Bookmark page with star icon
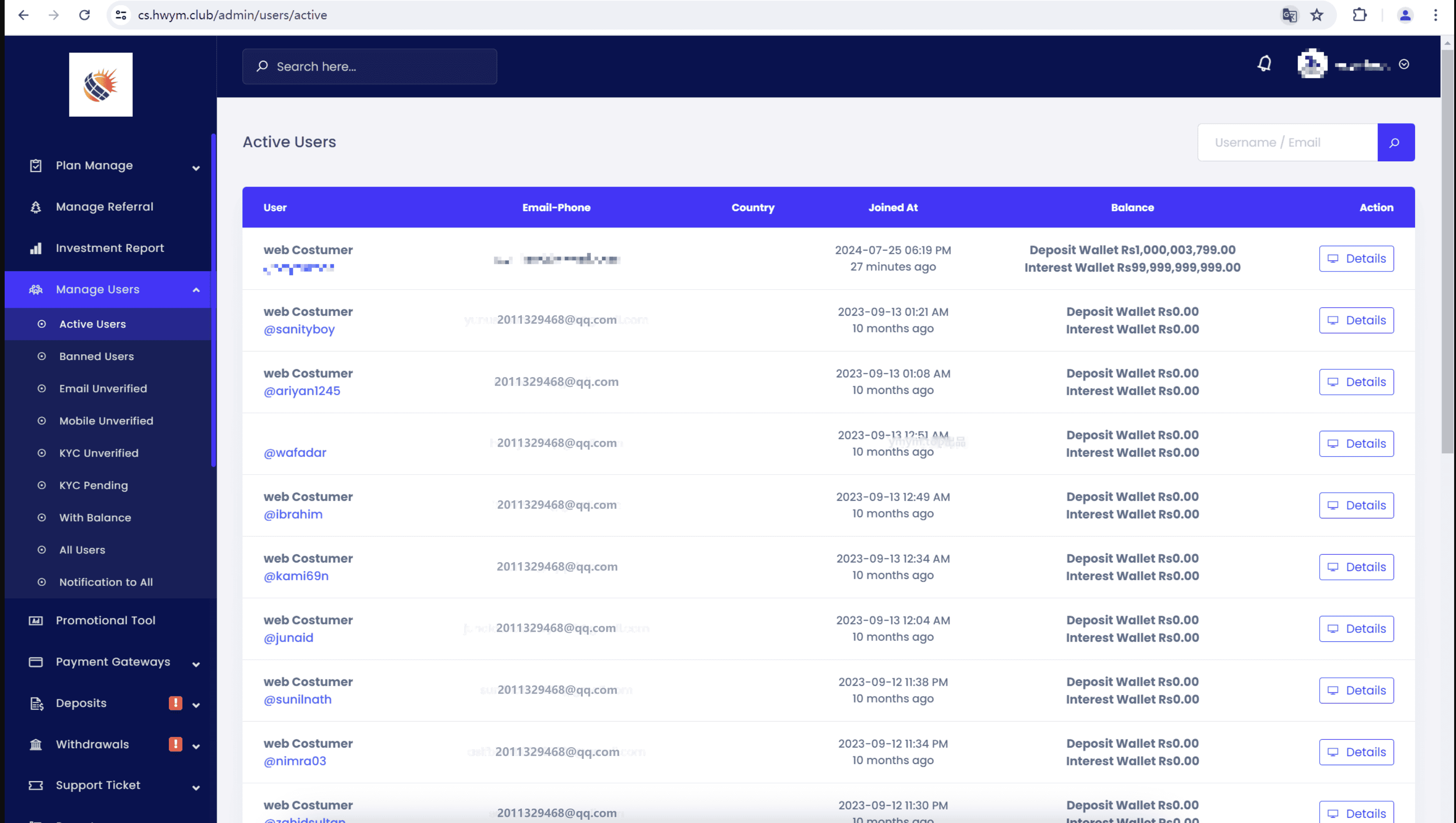This screenshot has height=823, width=1456. point(1317,15)
